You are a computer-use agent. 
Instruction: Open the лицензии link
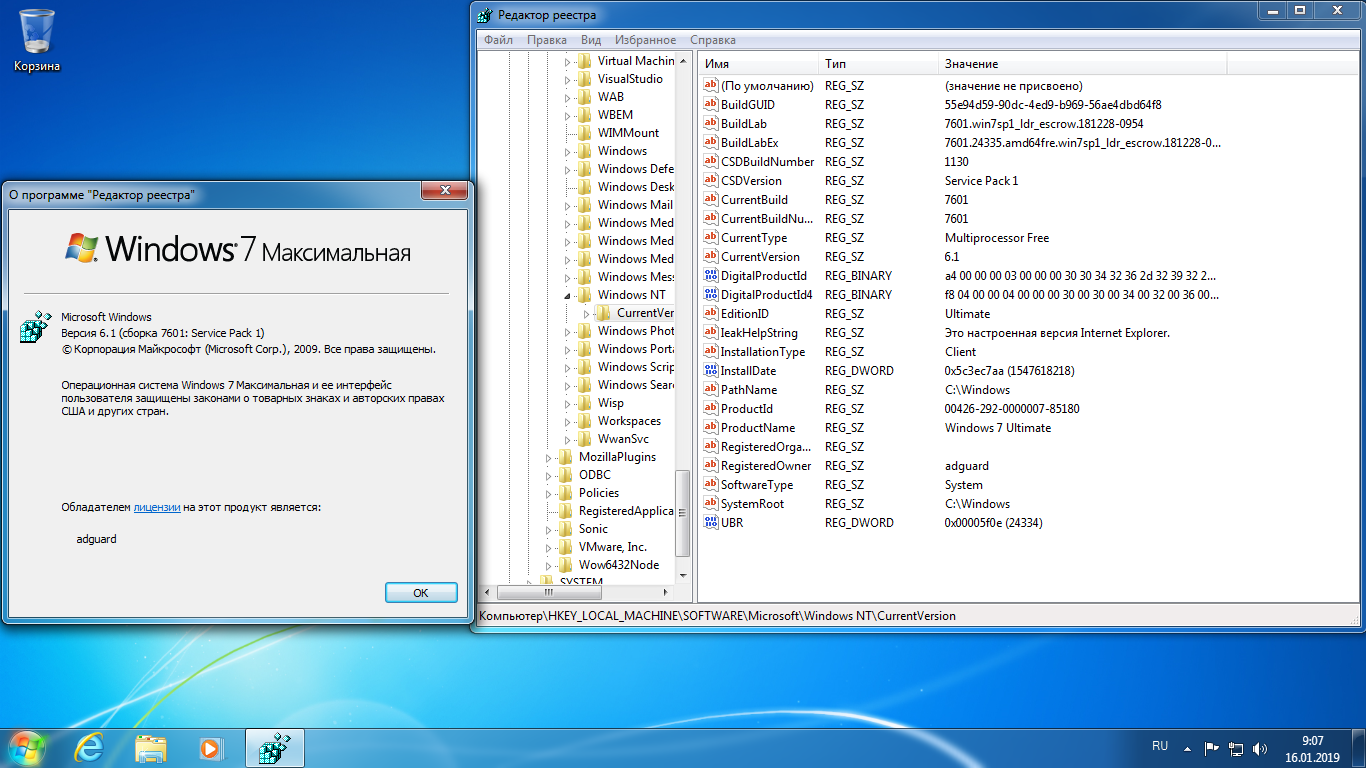157,508
